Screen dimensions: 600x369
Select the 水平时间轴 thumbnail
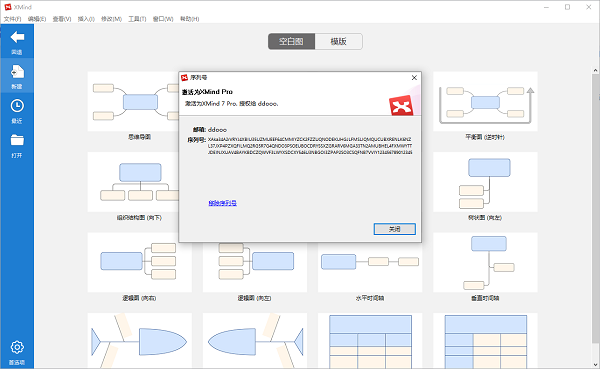click(370, 267)
